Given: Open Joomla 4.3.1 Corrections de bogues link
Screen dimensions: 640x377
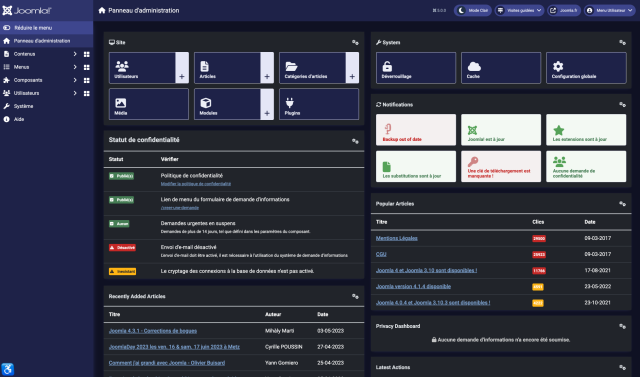Looking at the screenshot, I should pos(153,331).
